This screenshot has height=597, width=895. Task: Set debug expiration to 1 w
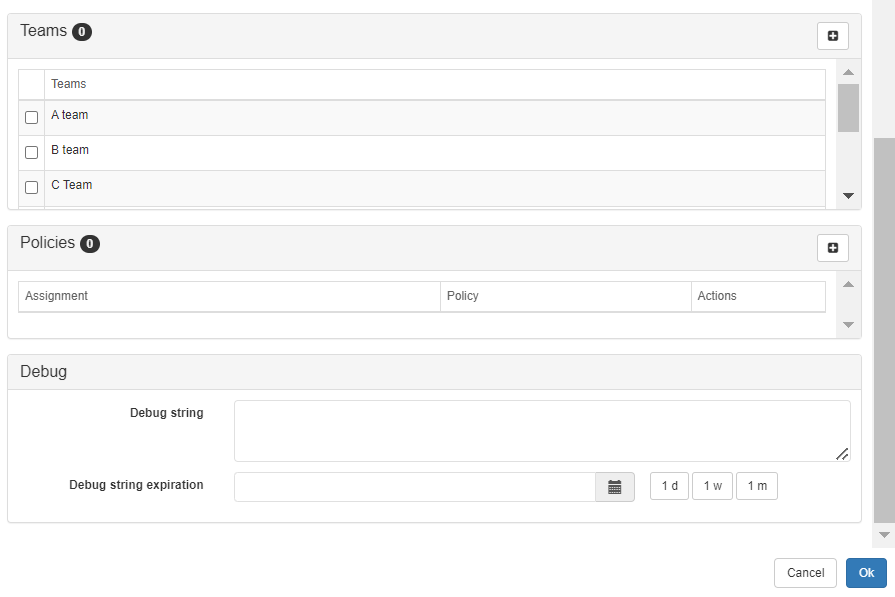pos(712,486)
